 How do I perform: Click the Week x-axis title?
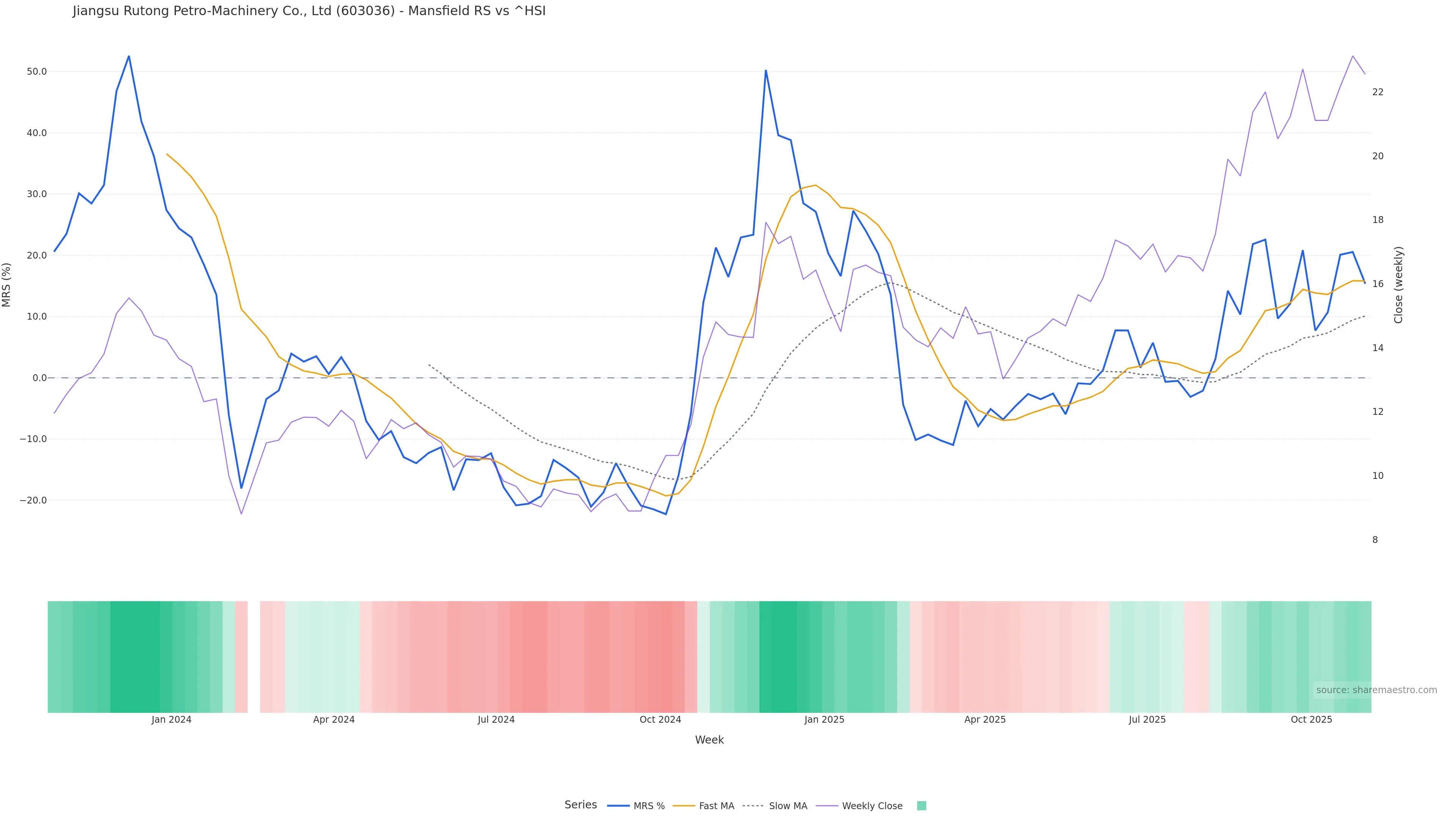pos(709,741)
